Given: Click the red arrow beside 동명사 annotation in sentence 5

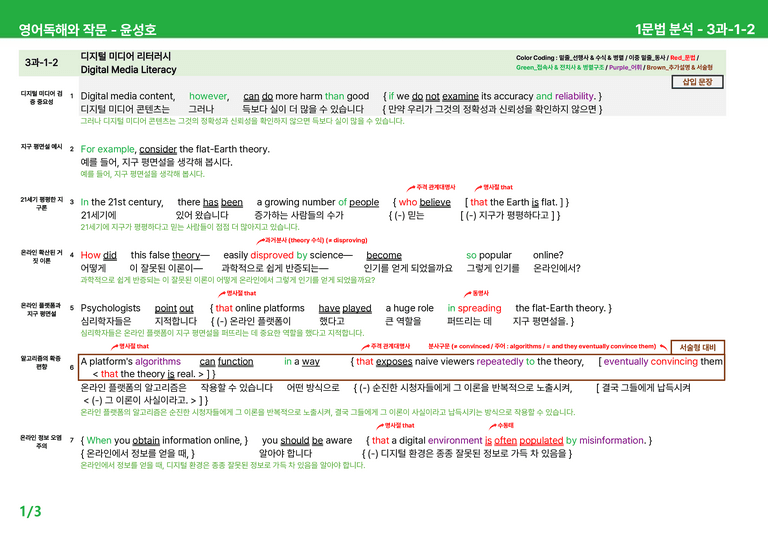Looking at the screenshot, I should 467,293.
